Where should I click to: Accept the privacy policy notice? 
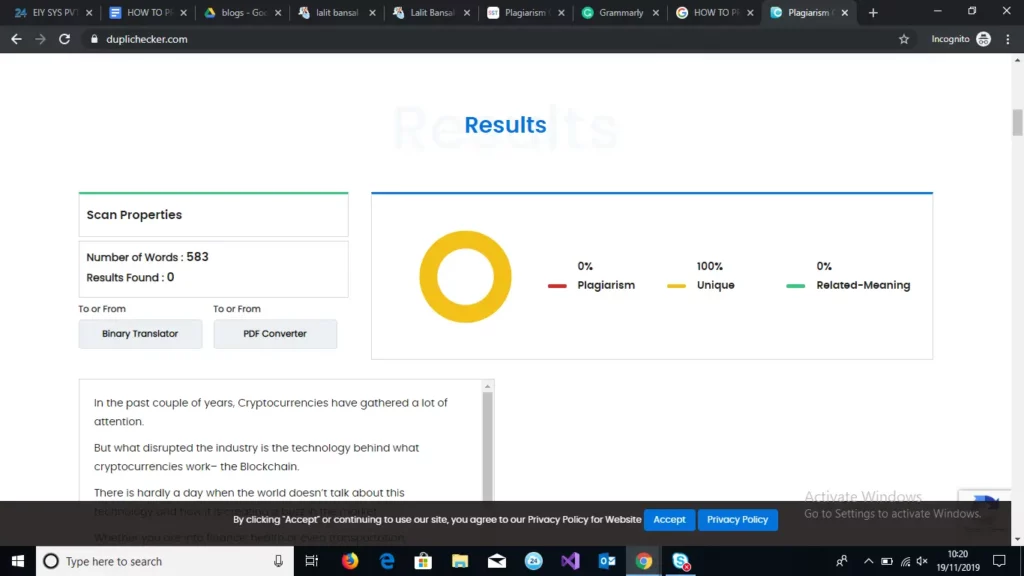(x=669, y=520)
